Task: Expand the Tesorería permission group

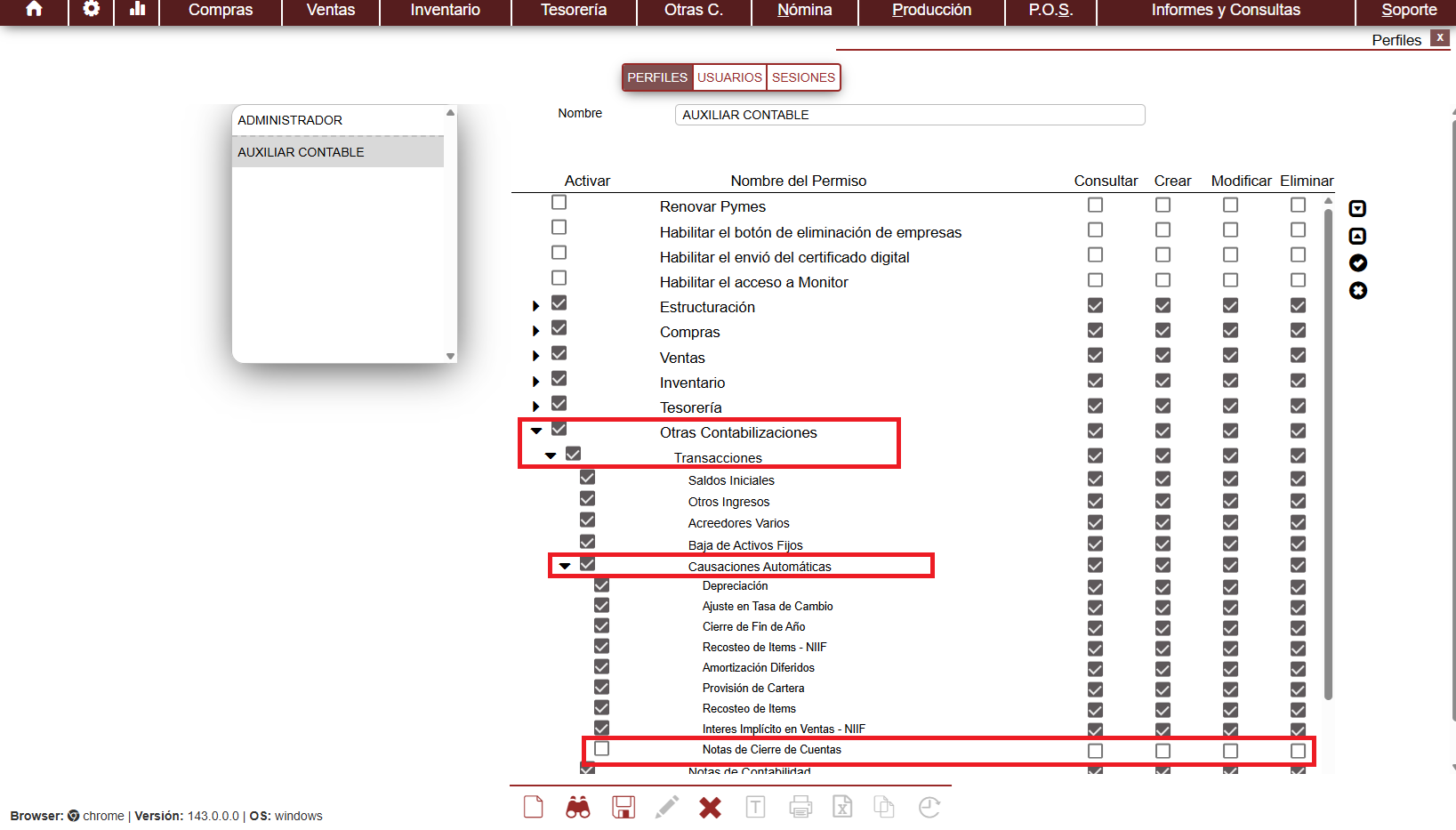Action: pyautogui.click(x=535, y=407)
